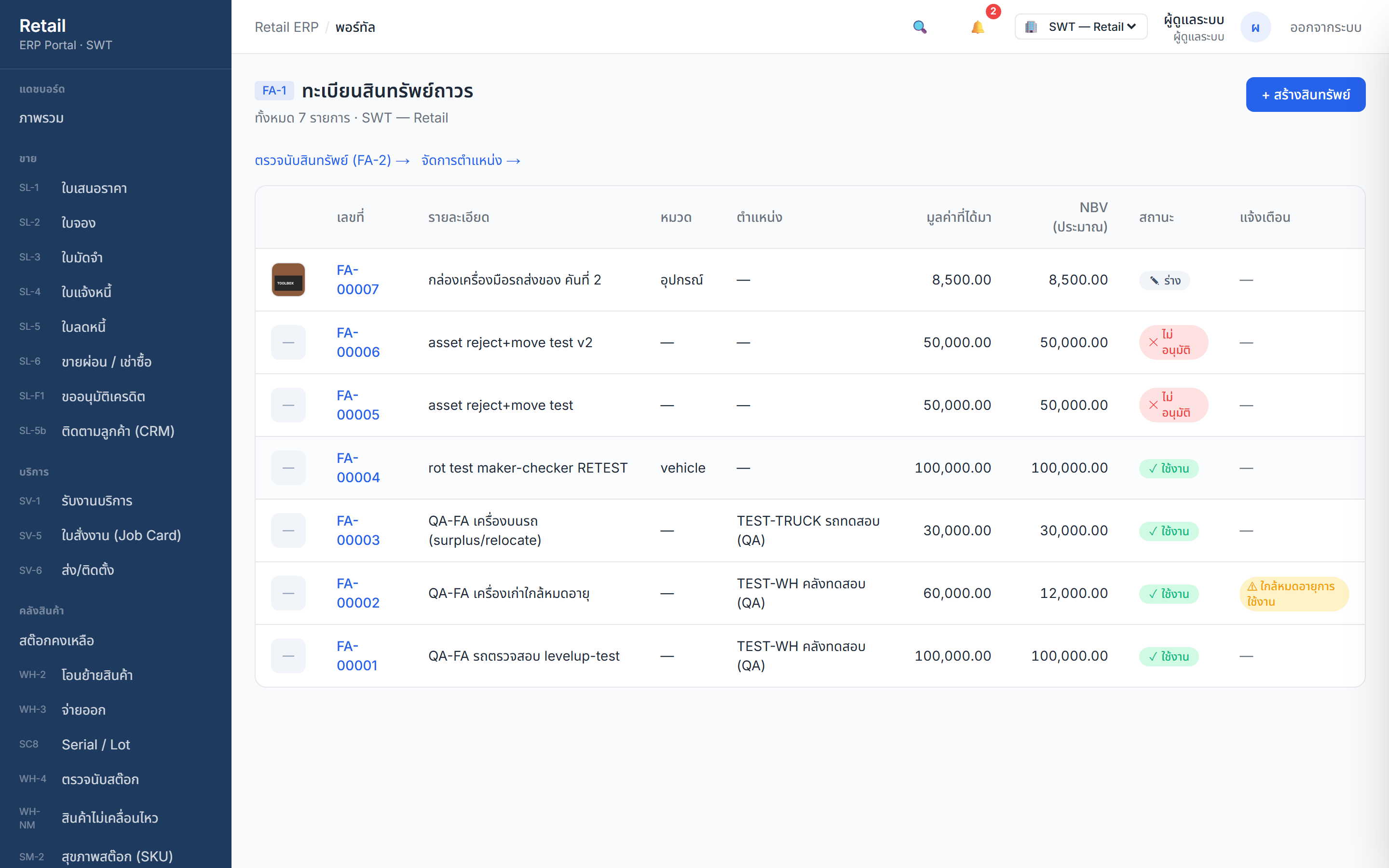Screen dimensions: 1389x868
Task: Open the notifications bell icon
Action: pyautogui.click(x=978, y=27)
